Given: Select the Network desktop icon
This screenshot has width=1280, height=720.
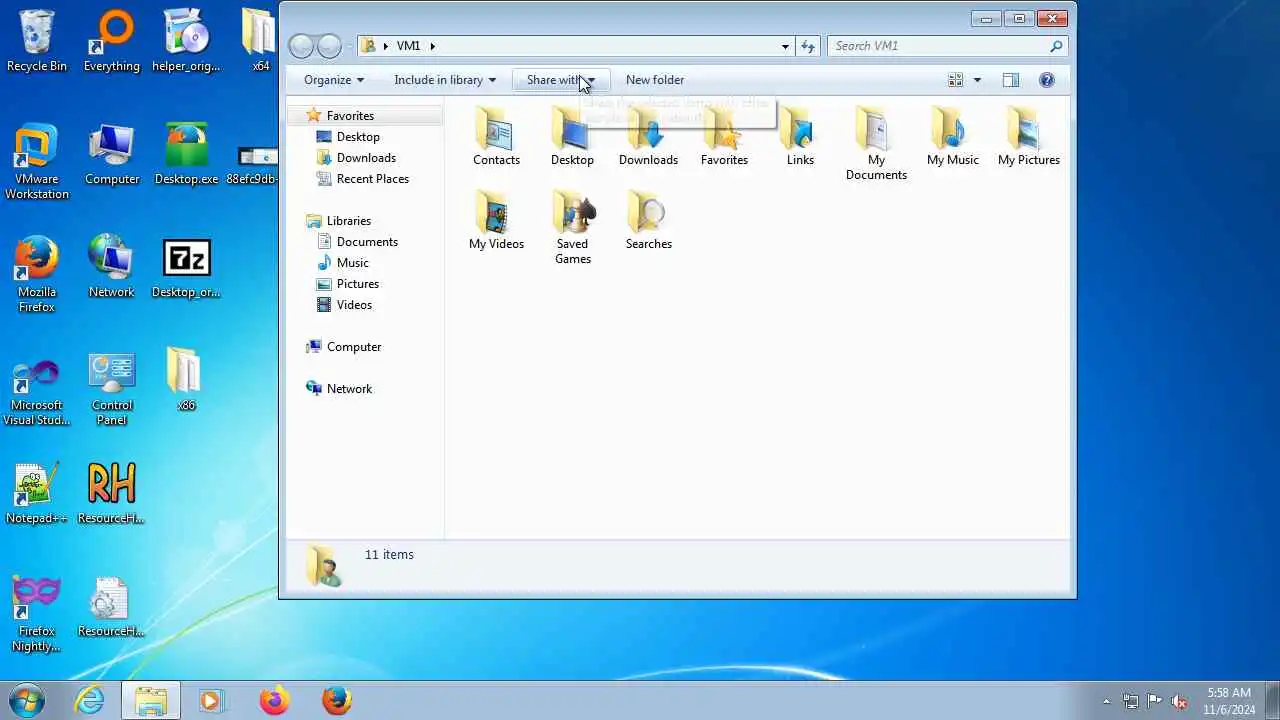Looking at the screenshot, I should tap(112, 268).
